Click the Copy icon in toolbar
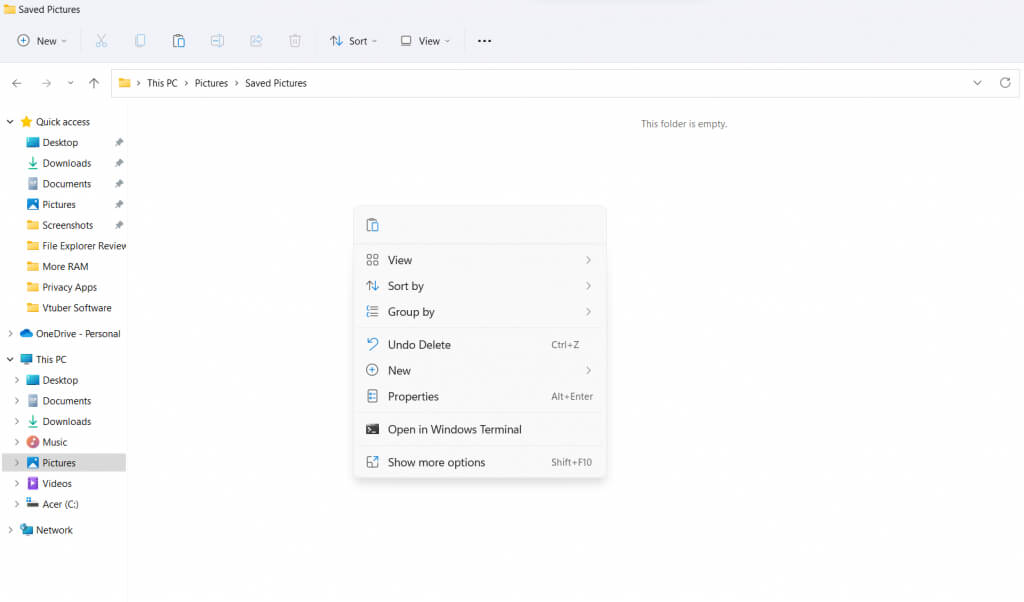Viewport: 1024px width, 602px height. click(140, 41)
